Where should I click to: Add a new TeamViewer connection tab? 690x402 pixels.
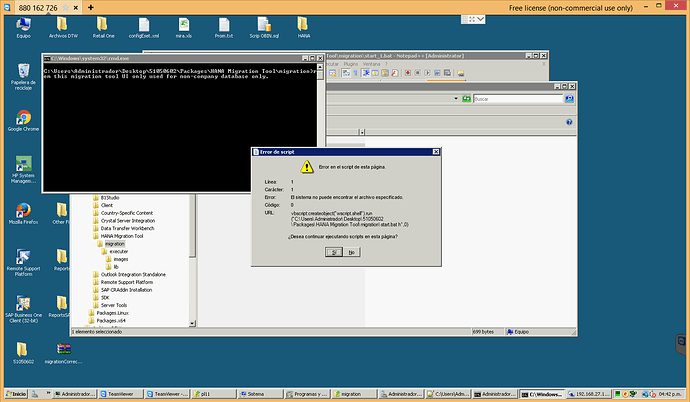coord(91,7)
